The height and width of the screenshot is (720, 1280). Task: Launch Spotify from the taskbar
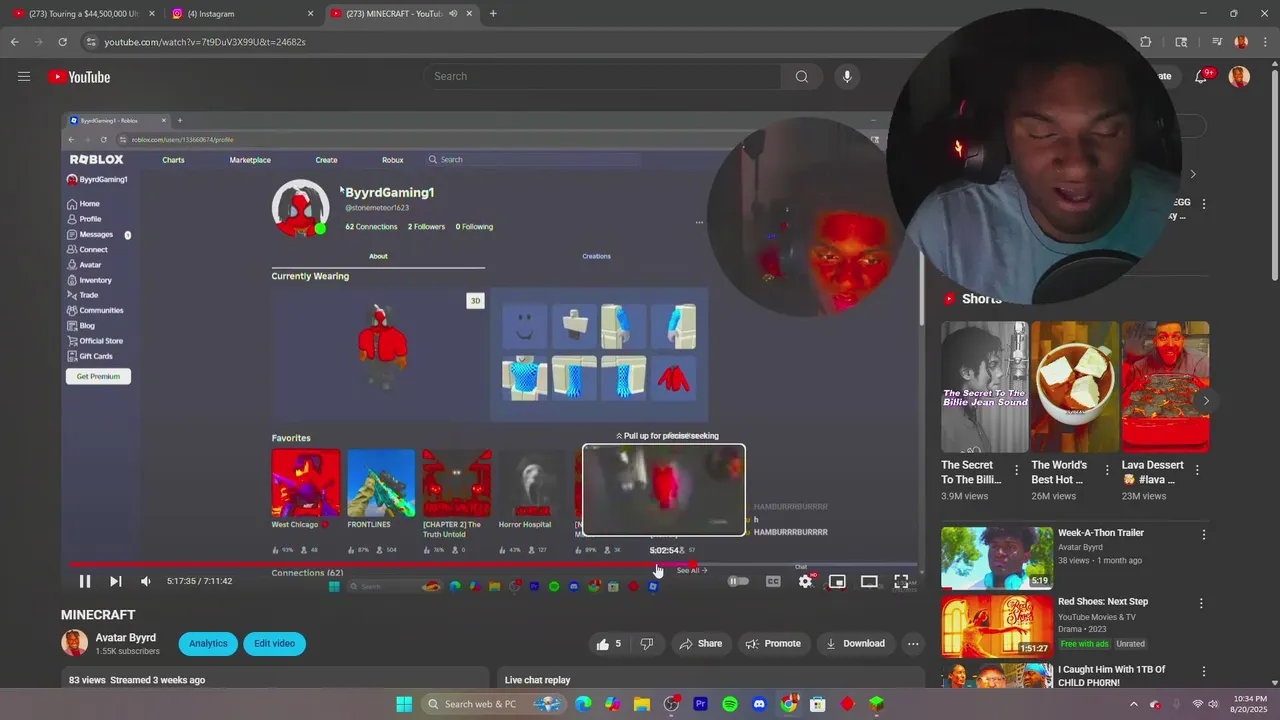click(x=730, y=704)
